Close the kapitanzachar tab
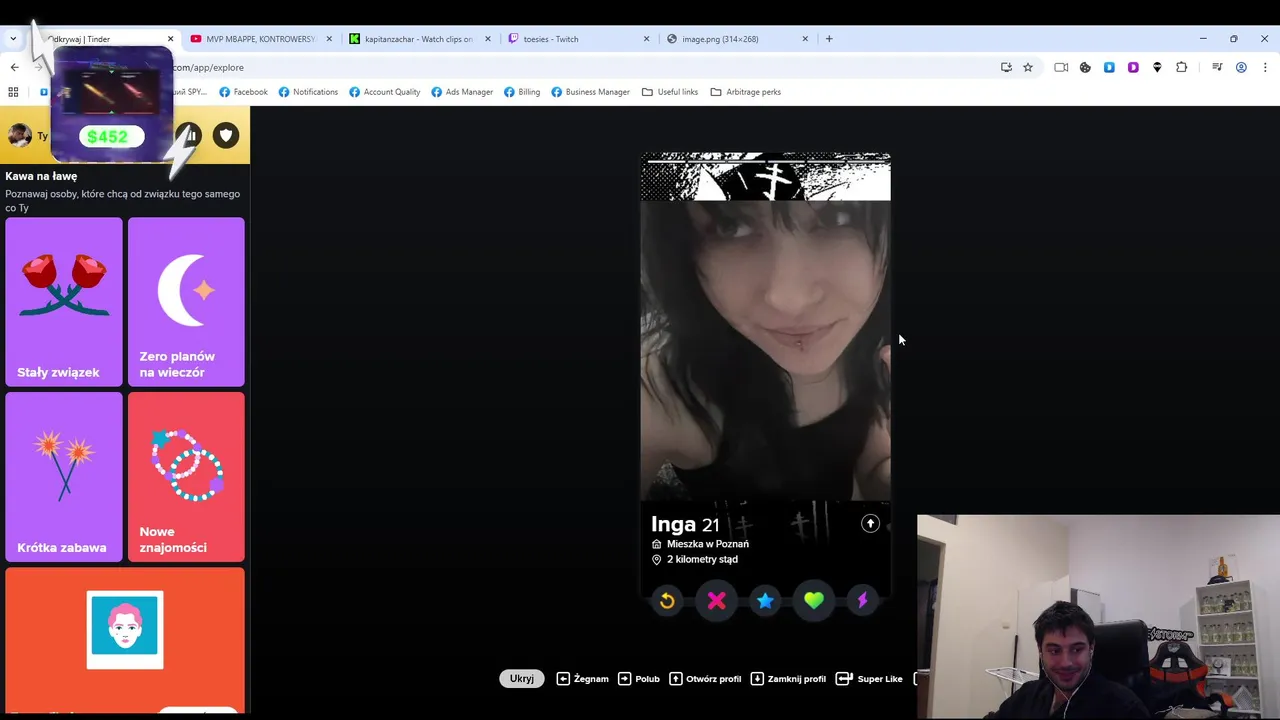 [488, 39]
